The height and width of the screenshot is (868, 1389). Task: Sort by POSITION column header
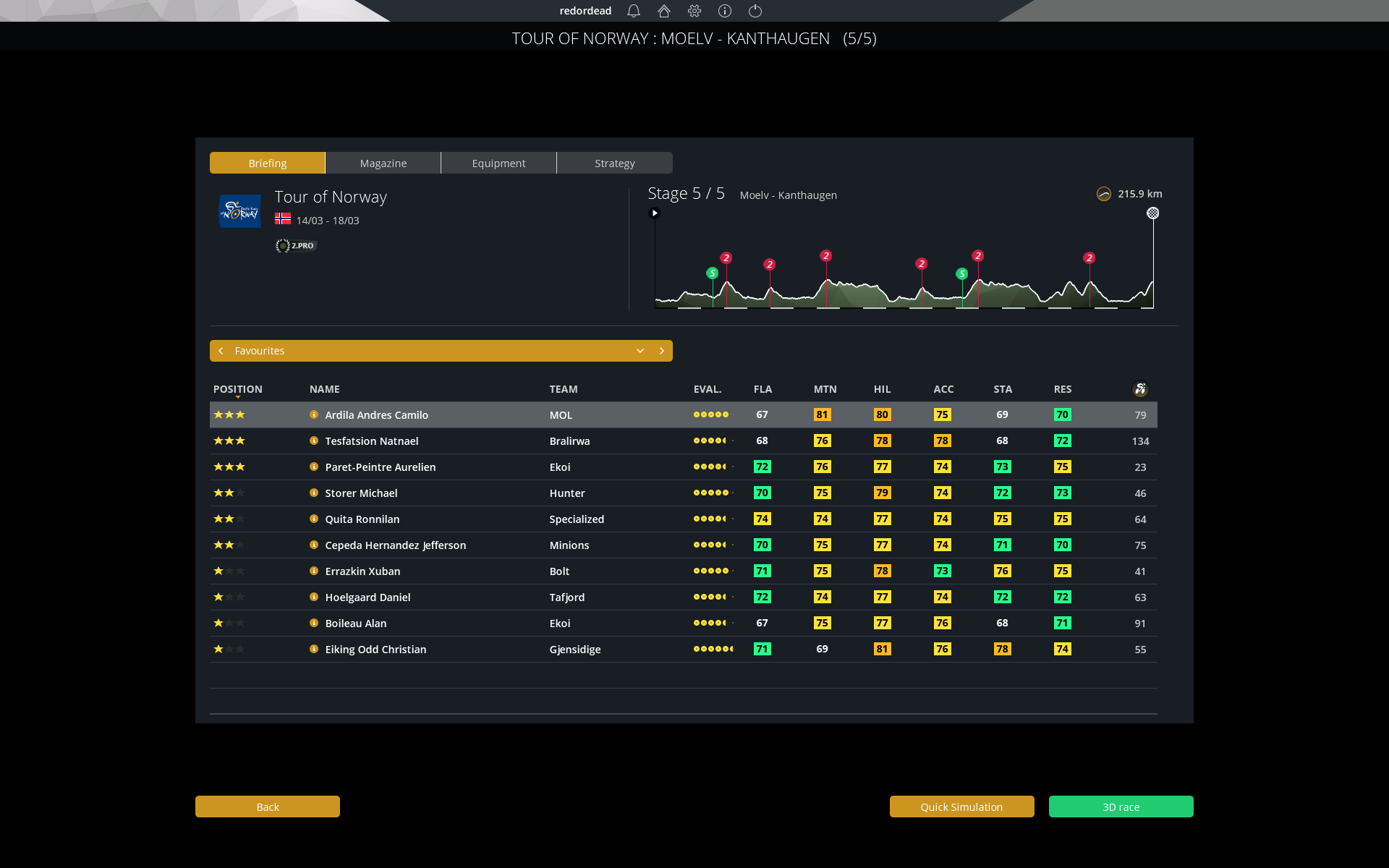pos(238,389)
